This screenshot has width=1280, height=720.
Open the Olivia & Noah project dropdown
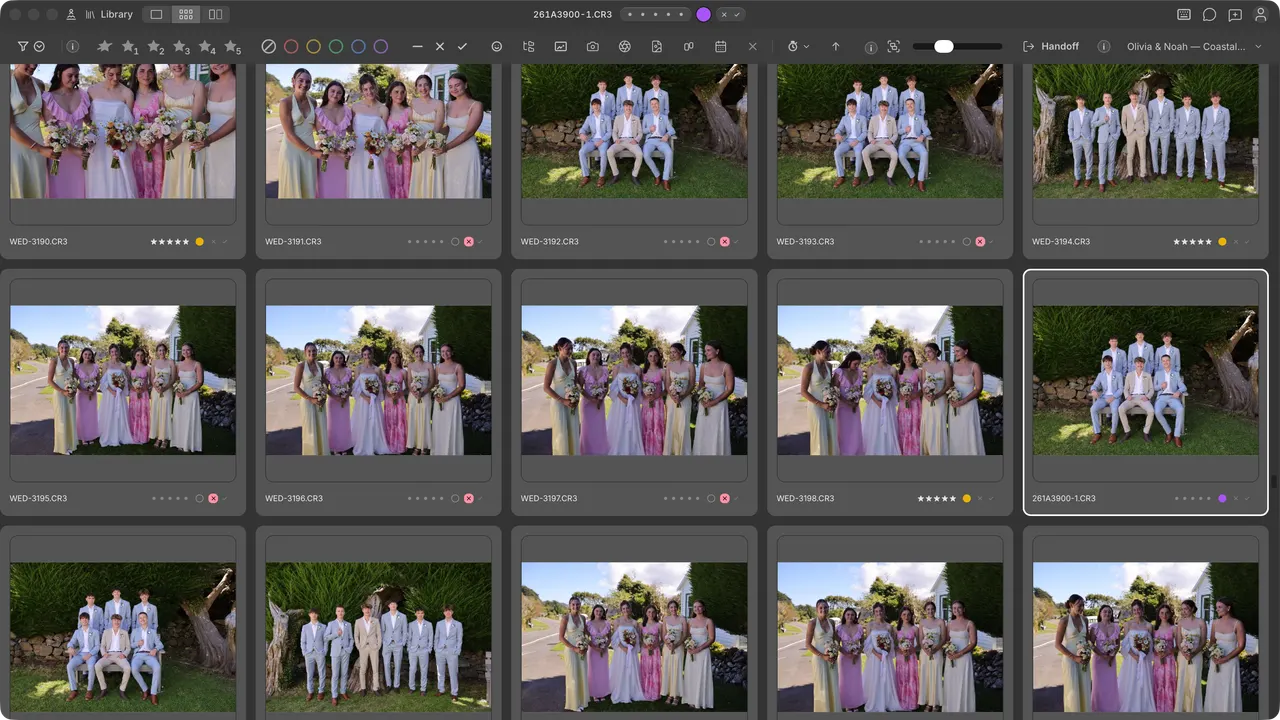coord(1195,47)
